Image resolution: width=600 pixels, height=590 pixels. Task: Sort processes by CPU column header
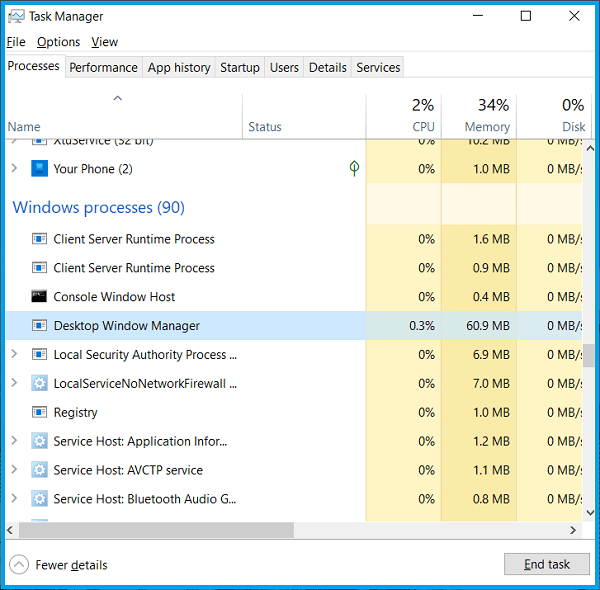[404, 116]
